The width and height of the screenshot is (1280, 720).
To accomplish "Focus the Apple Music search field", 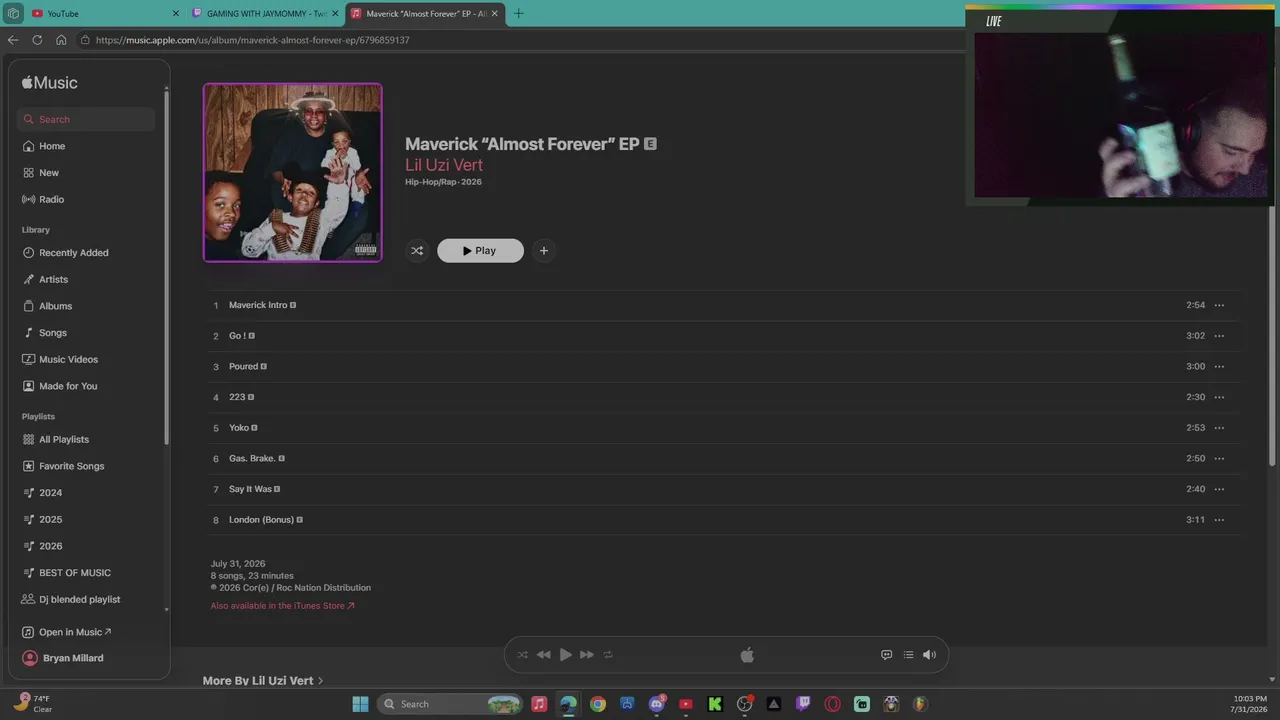I will coord(86,119).
